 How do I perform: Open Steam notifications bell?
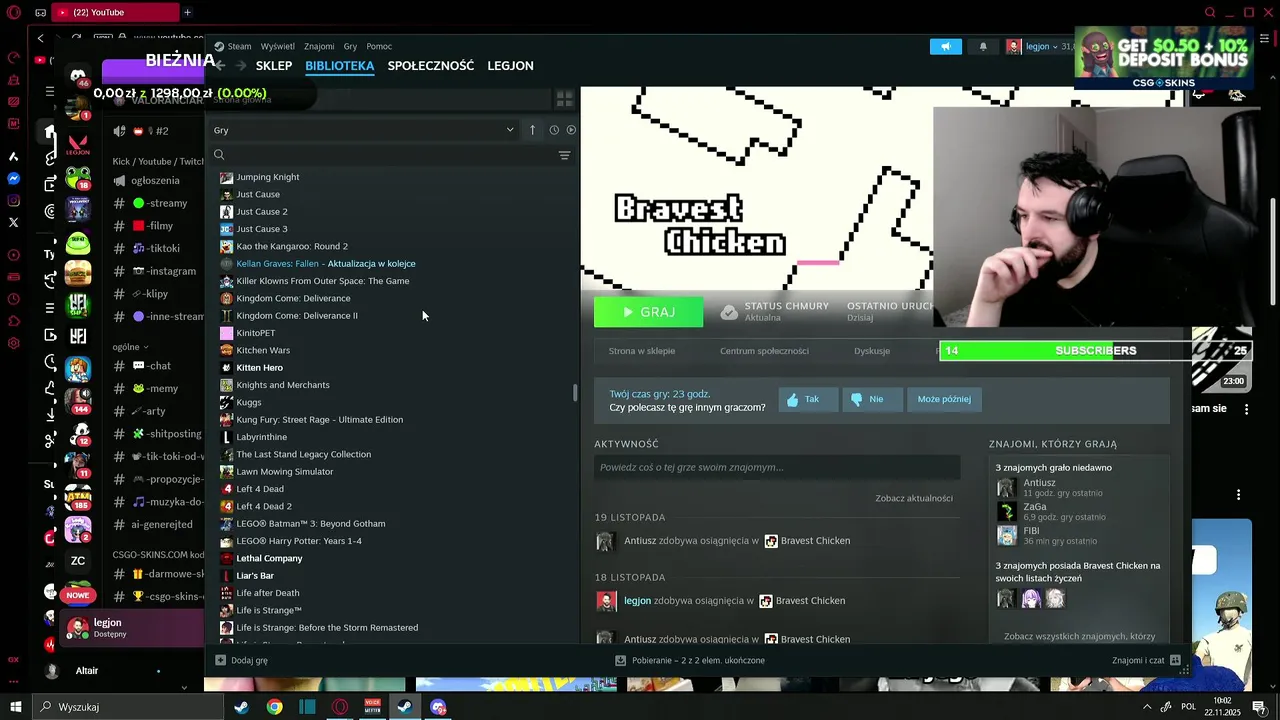(983, 46)
